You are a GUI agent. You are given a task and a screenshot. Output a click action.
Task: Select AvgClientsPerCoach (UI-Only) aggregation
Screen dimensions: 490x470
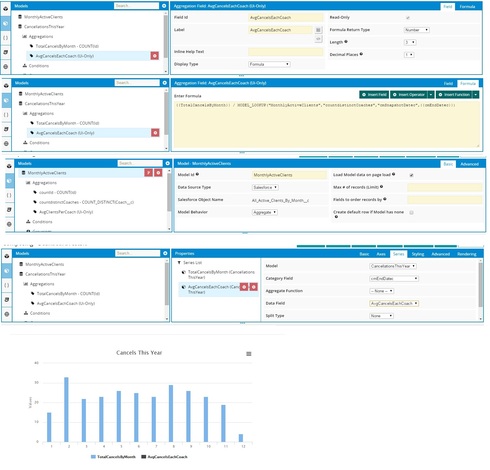coord(66,212)
